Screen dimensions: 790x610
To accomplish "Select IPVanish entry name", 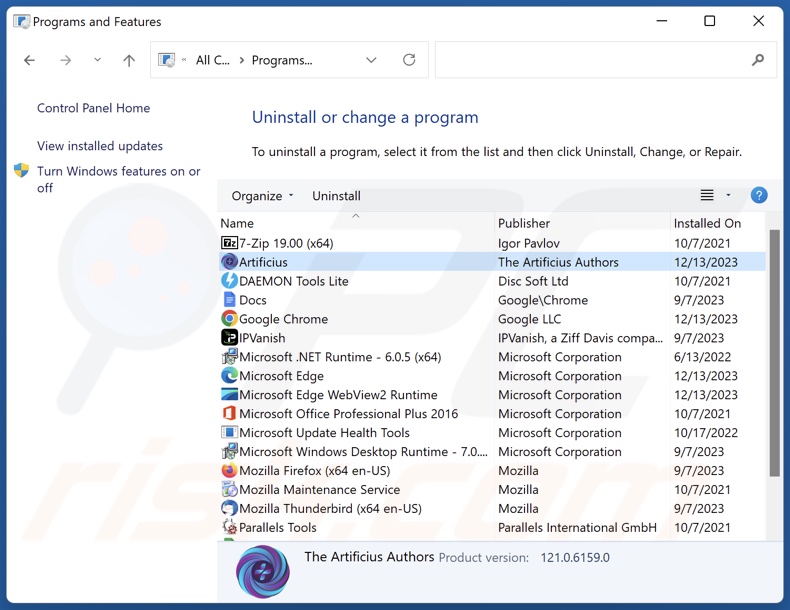I will (x=262, y=338).
